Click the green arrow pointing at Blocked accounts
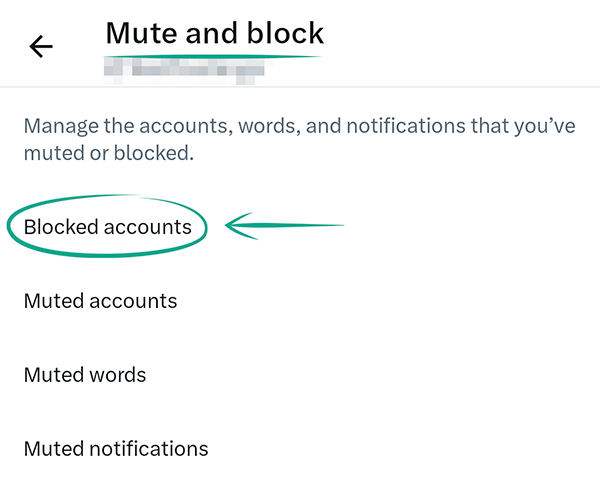The image size is (600, 497). click(285, 226)
